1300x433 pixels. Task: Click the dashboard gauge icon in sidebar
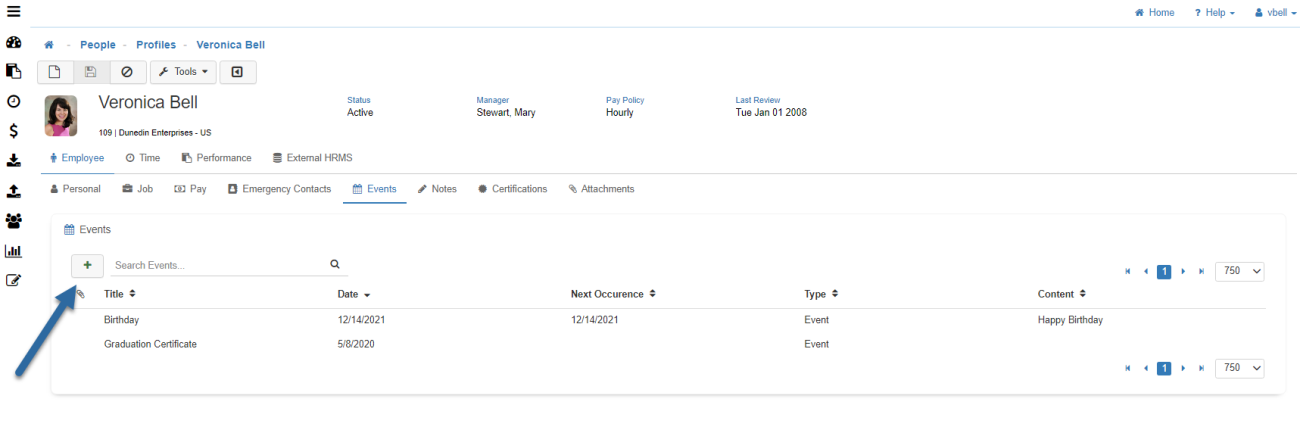(14, 43)
